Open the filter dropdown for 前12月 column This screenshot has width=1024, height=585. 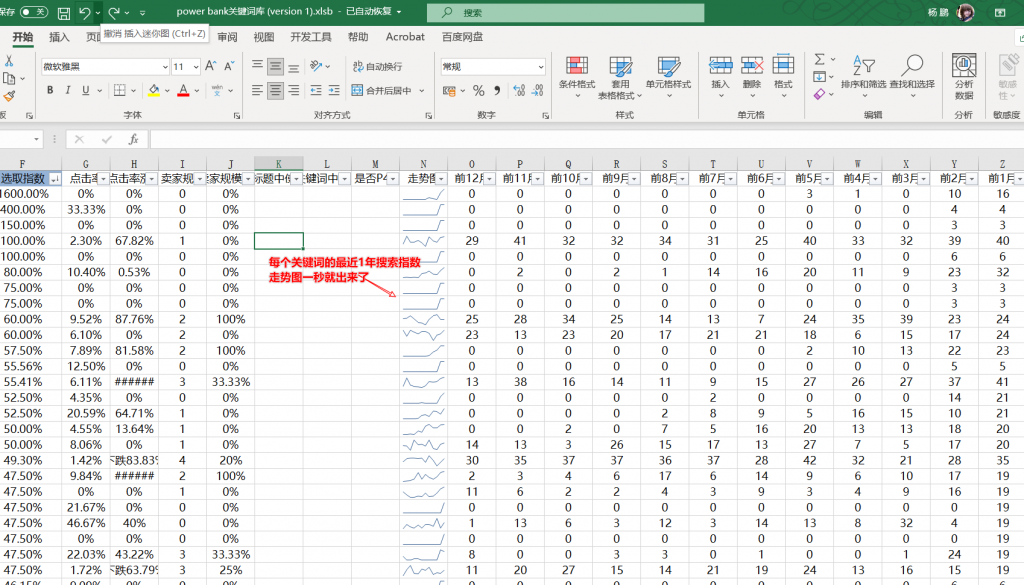tap(489, 178)
